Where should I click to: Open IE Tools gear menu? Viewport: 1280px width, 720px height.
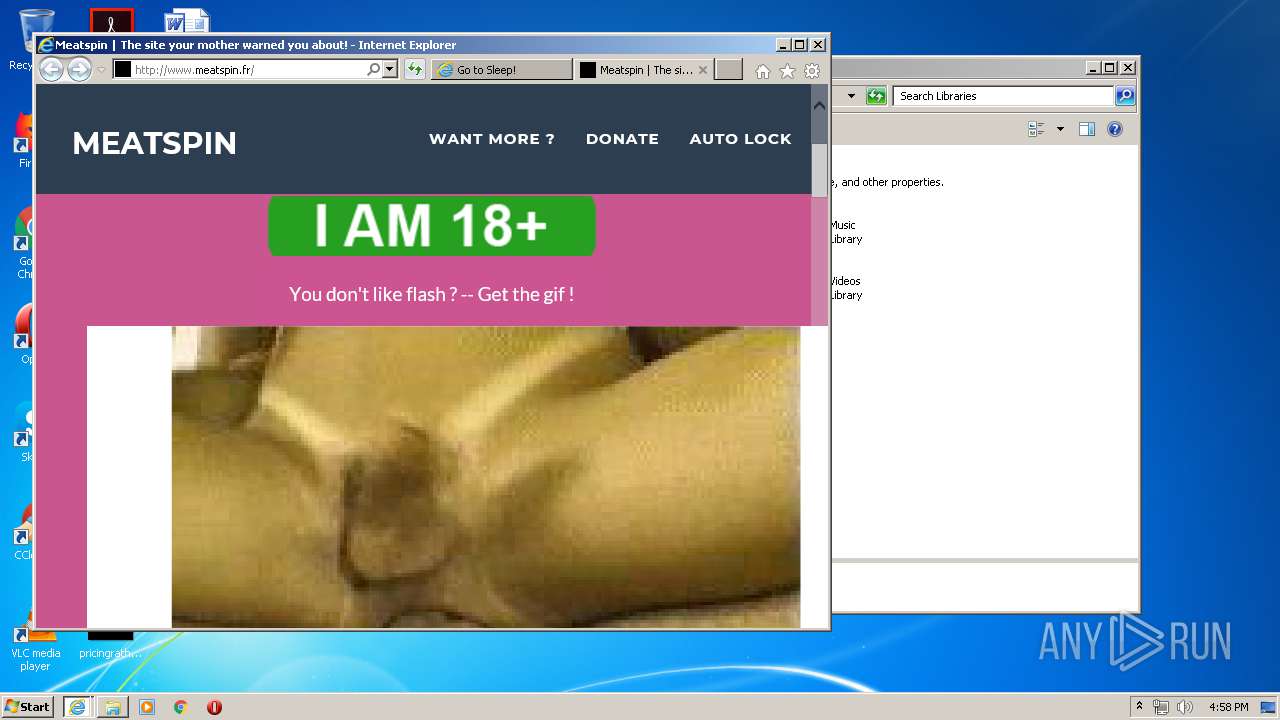point(812,71)
